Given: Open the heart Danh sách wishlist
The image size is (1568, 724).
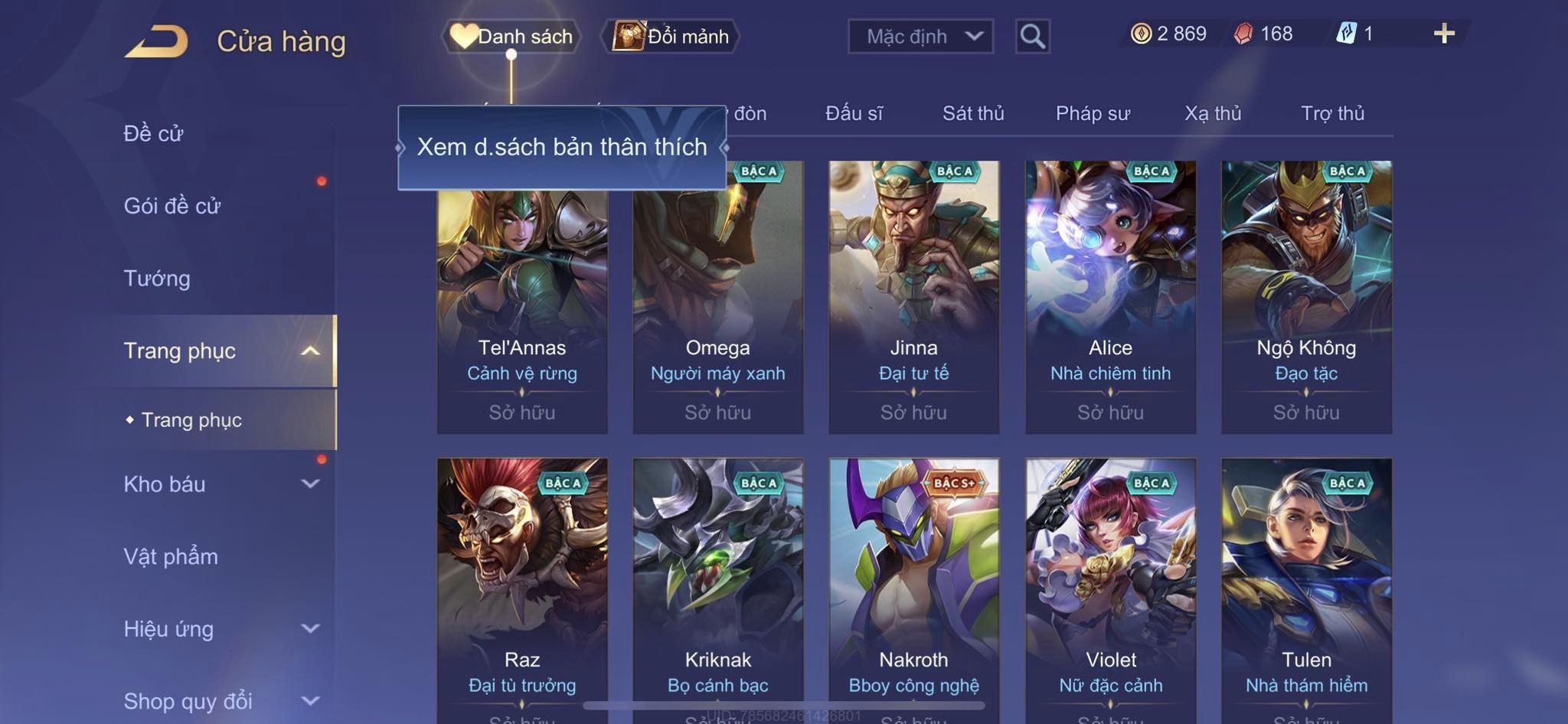Looking at the screenshot, I should 511,36.
